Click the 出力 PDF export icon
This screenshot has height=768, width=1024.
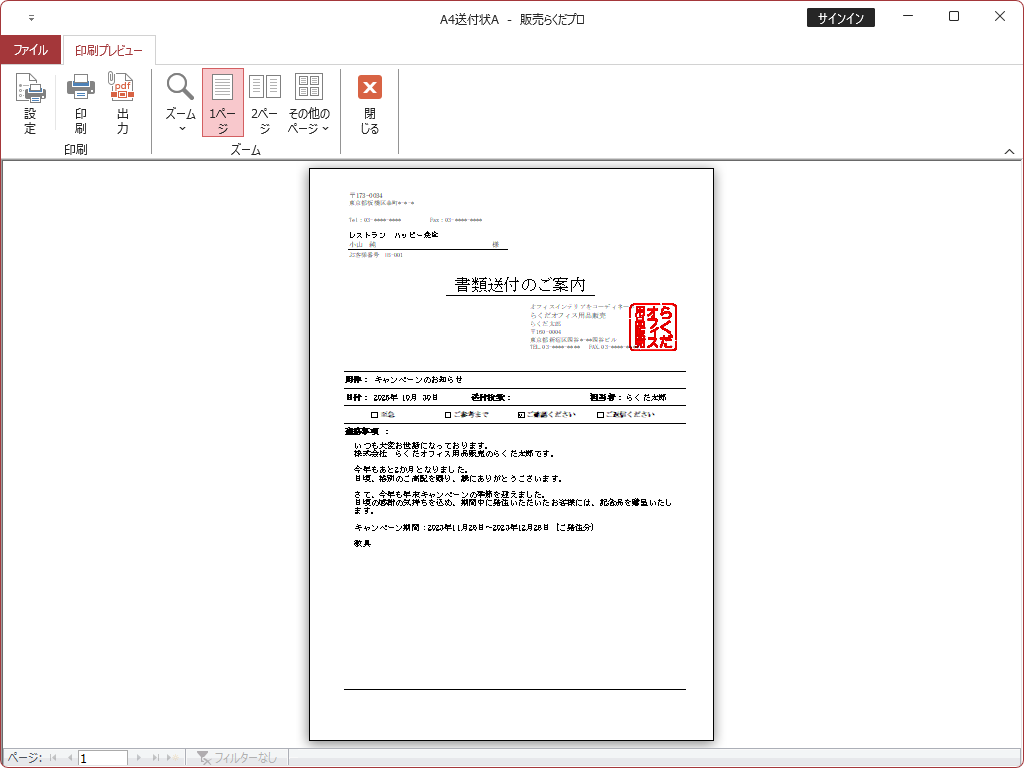122,103
